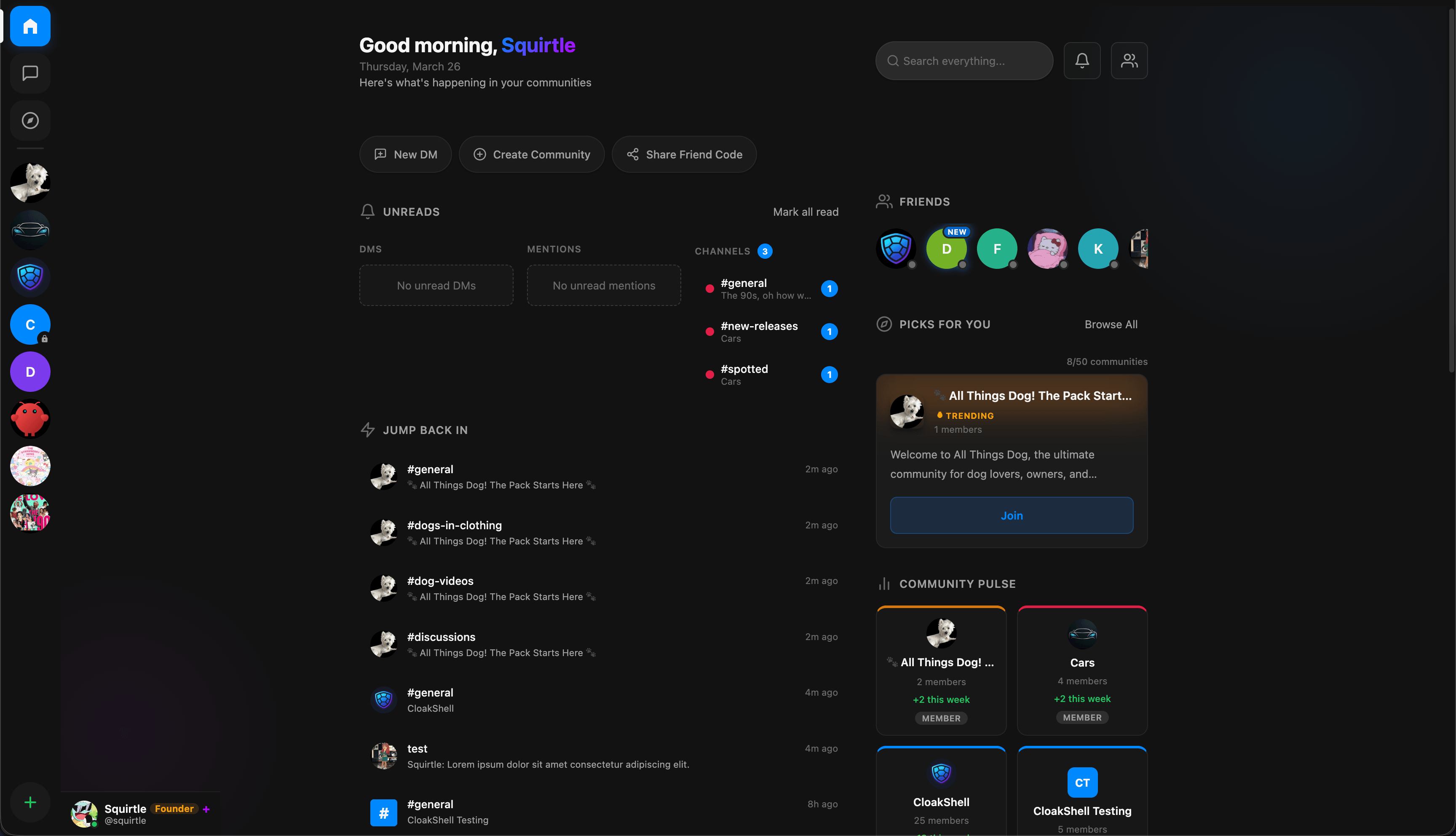This screenshot has height=836, width=1456.
Task: Click the New DM button
Action: [405, 154]
